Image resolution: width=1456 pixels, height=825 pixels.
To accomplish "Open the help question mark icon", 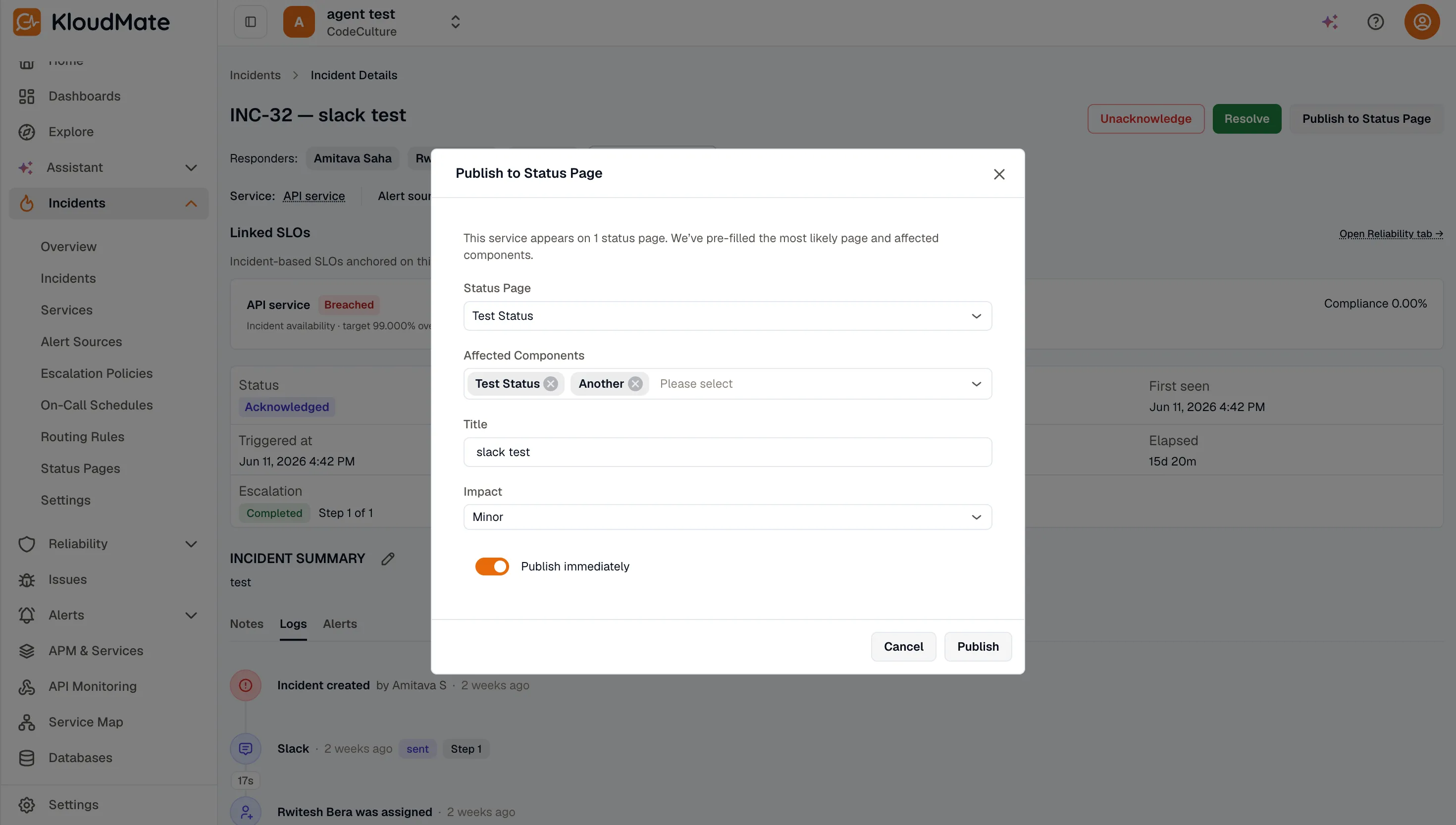I will pyautogui.click(x=1375, y=21).
